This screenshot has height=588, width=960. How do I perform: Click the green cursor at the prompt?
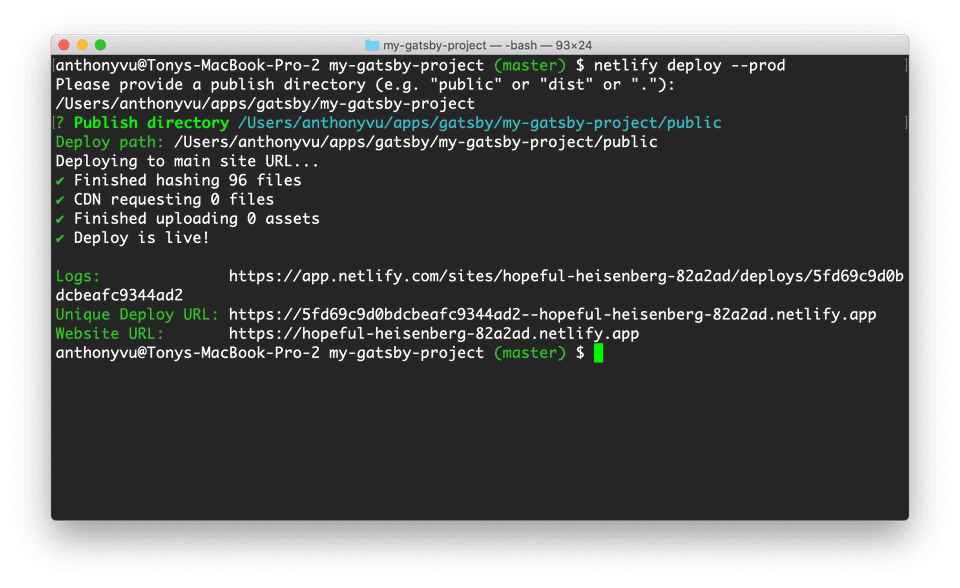pyautogui.click(x=598, y=353)
